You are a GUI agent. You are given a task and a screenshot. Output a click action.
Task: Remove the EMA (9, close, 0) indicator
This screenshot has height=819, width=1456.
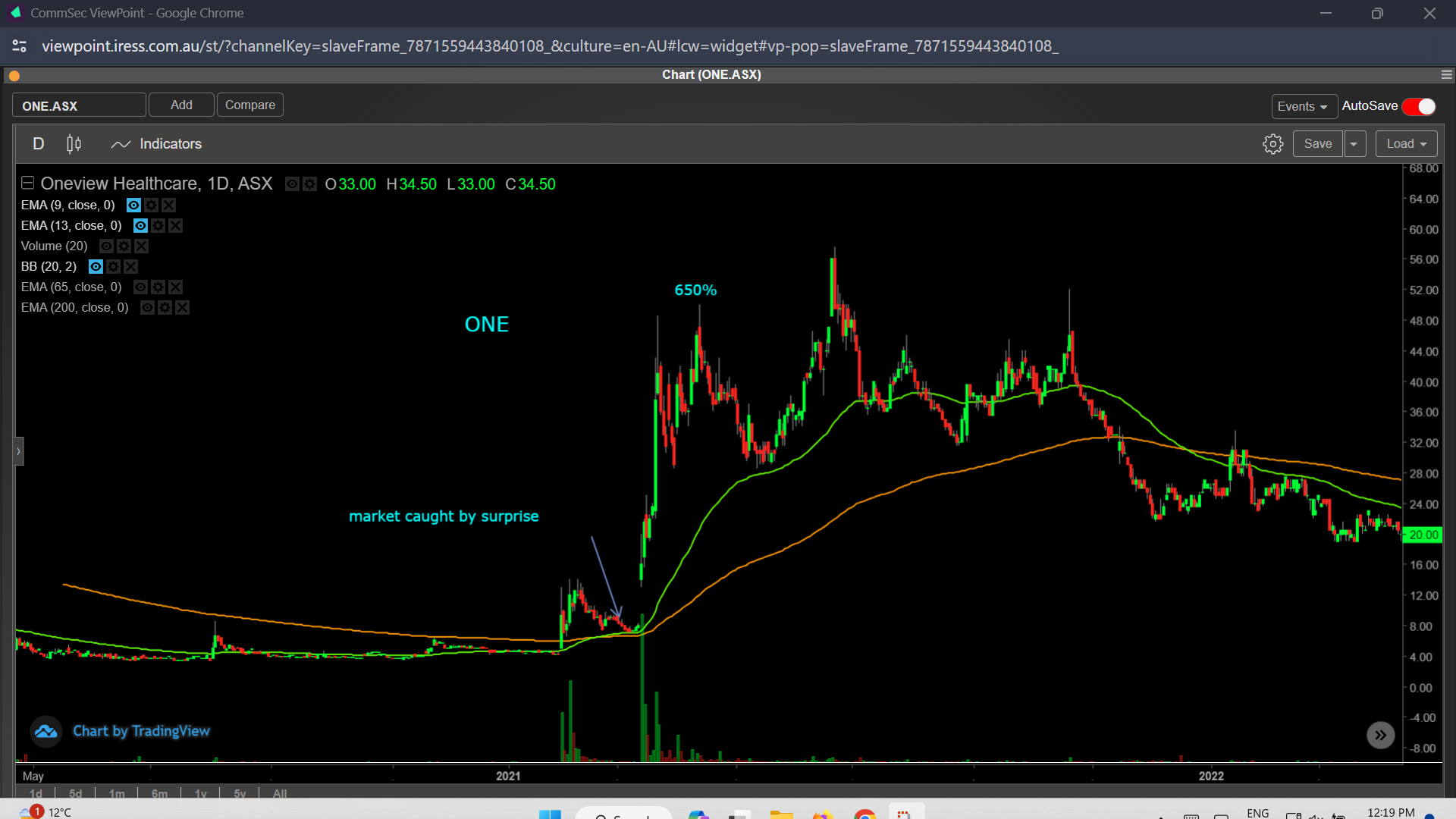pyautogui.click(x=168, y=205)
